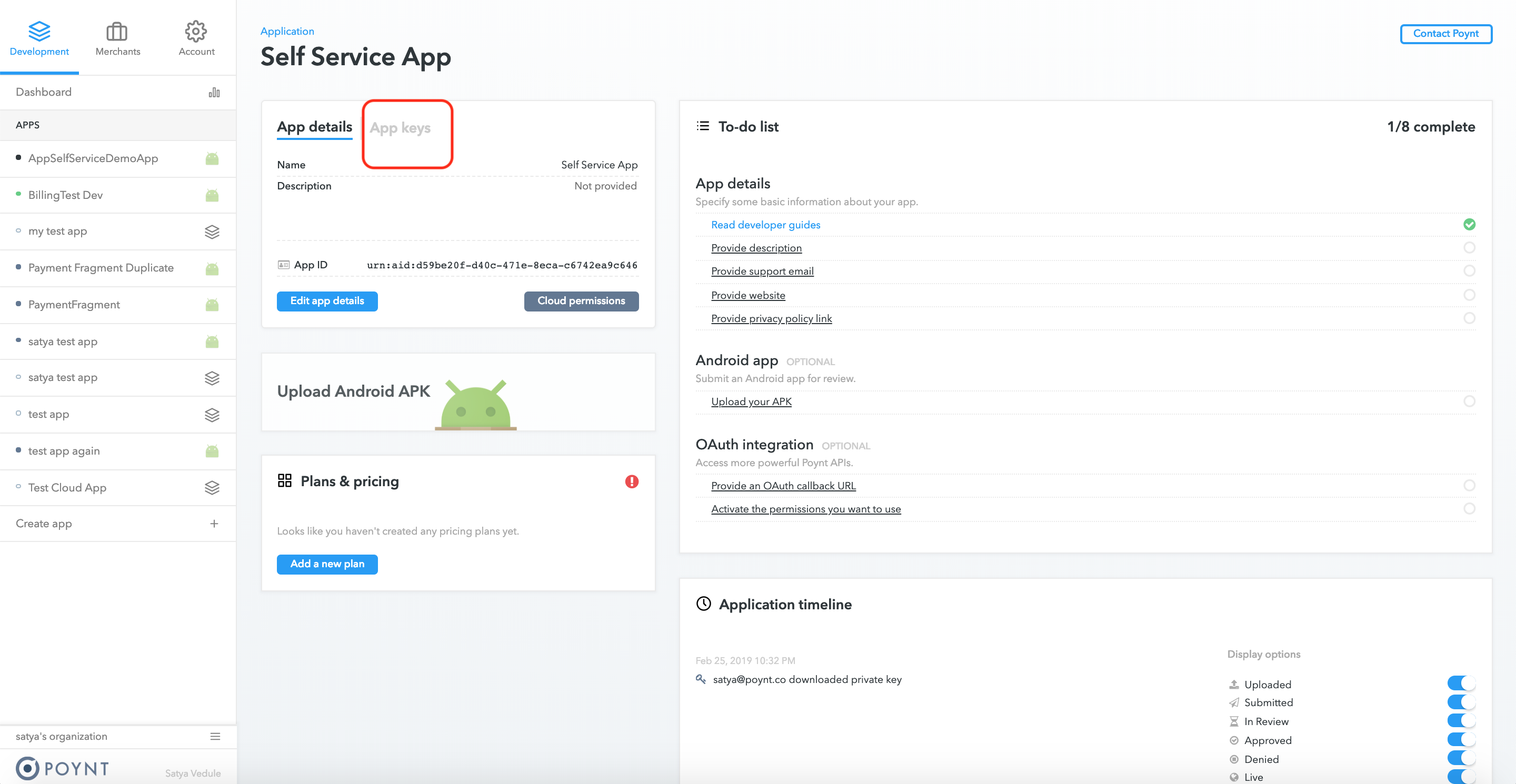Viewport: 1516px width, 784px height.
Task: Click the To-do list icon
Action: [x=703, y=126]
